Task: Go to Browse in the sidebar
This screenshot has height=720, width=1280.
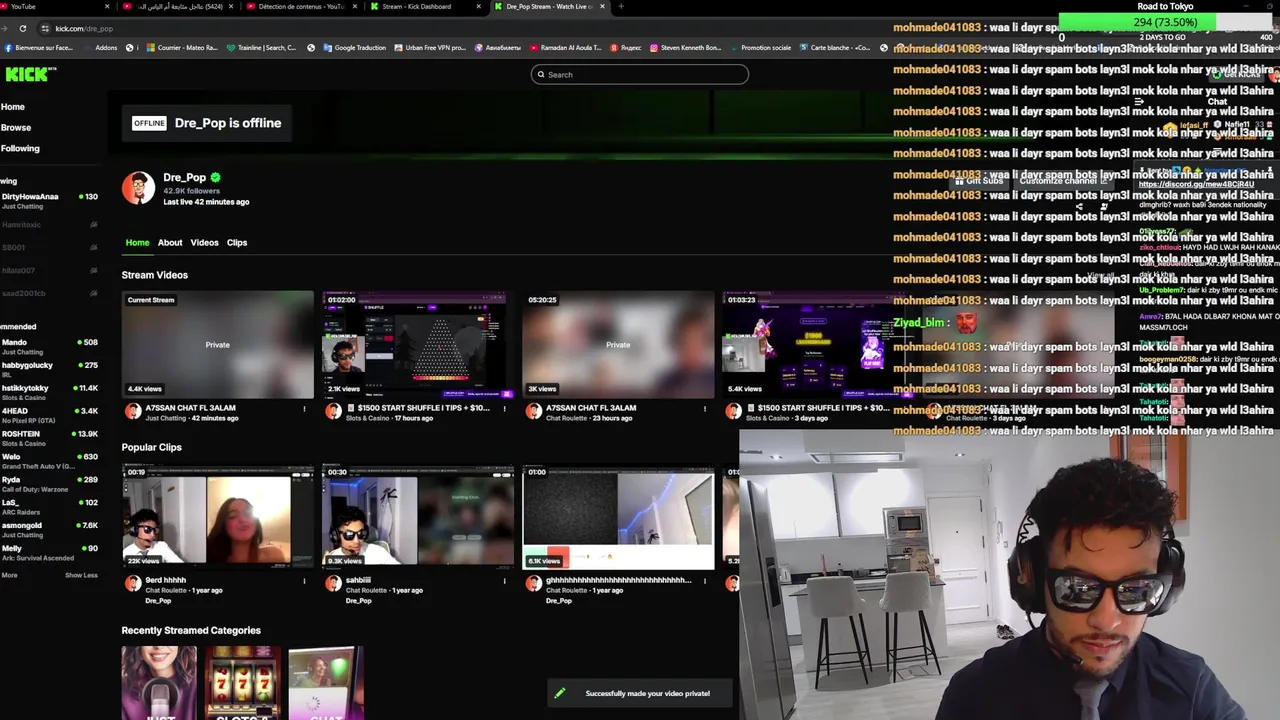Action: [x=16, y=128]
